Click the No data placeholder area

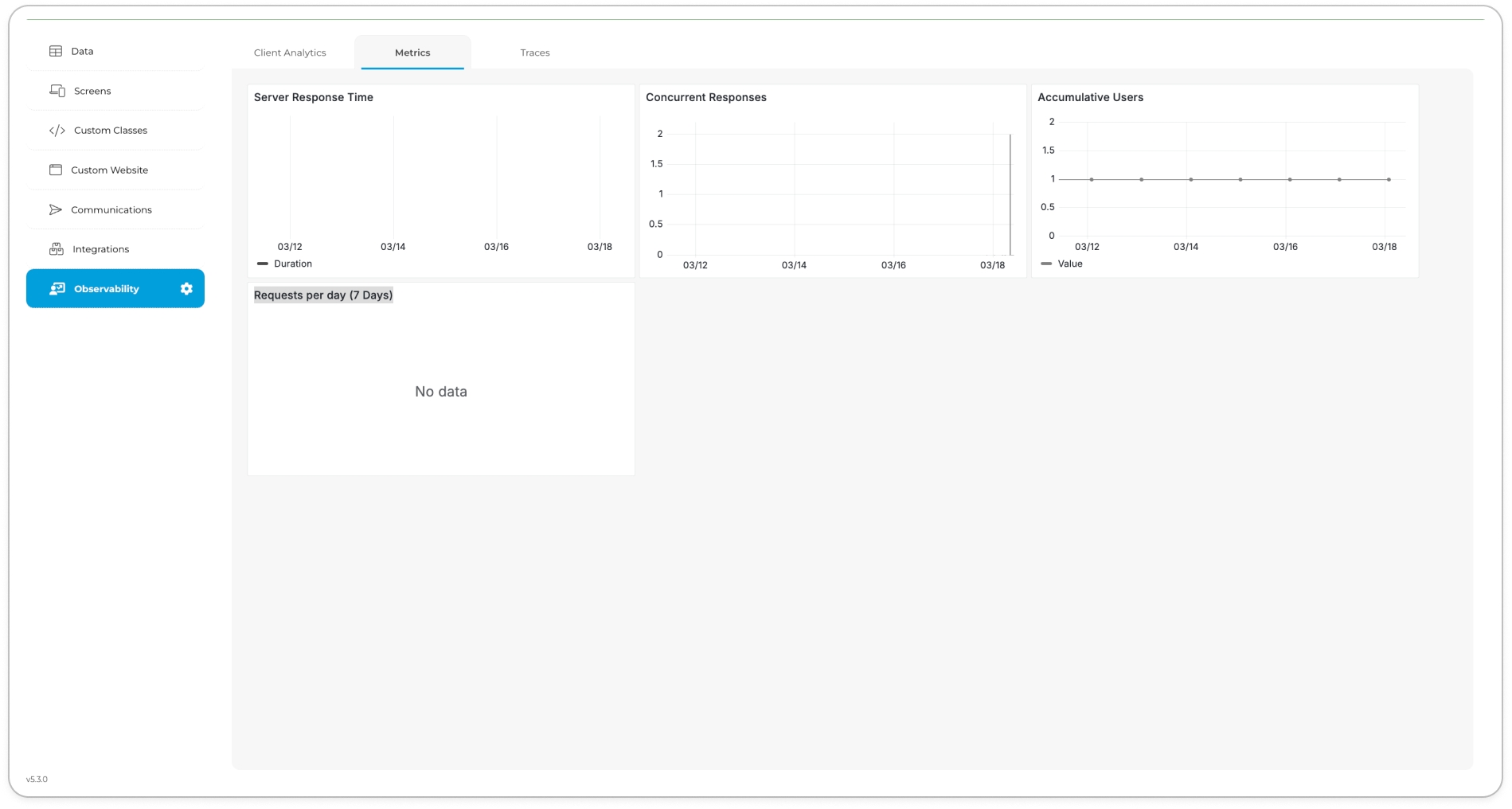(x=441, y=392)
